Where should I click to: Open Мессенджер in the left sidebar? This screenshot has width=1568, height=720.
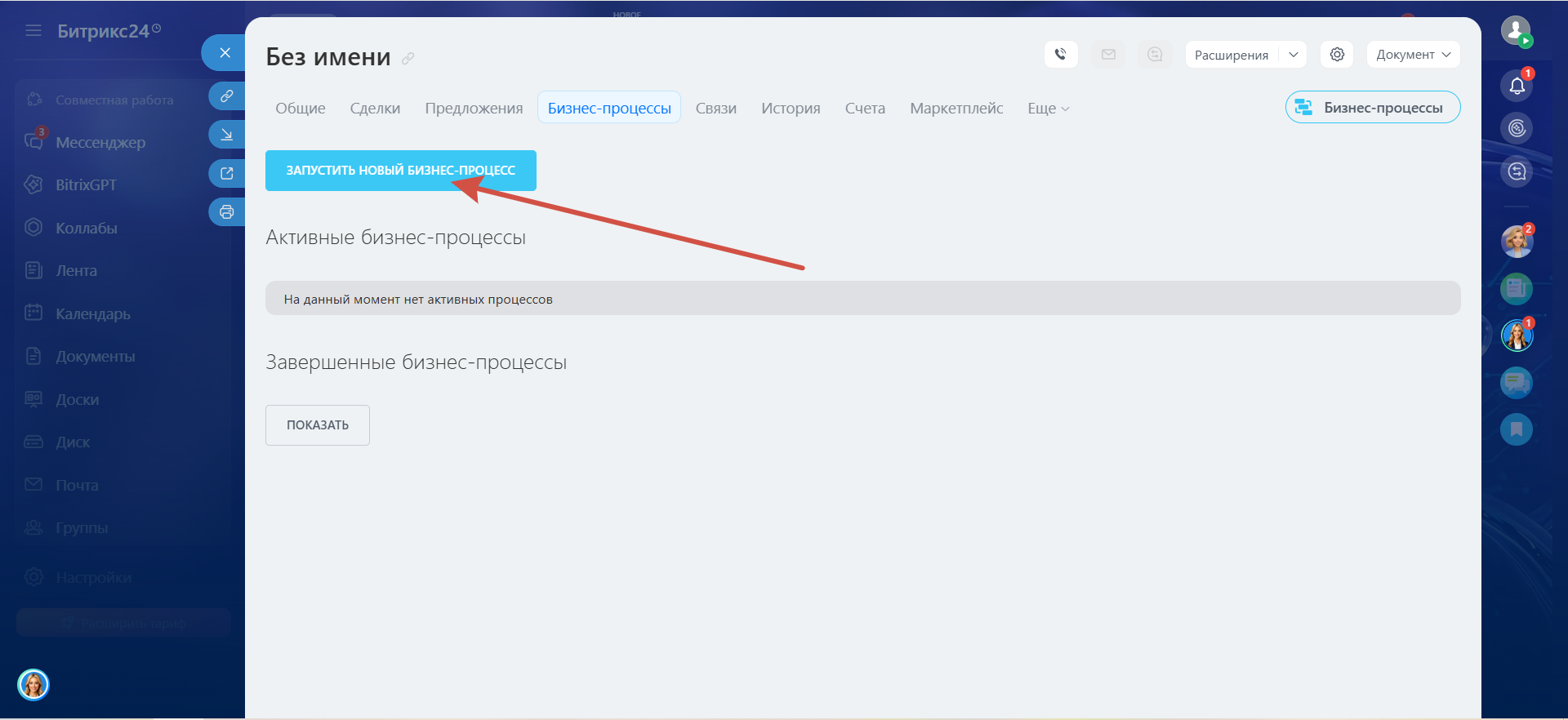(x=100, y=142)
